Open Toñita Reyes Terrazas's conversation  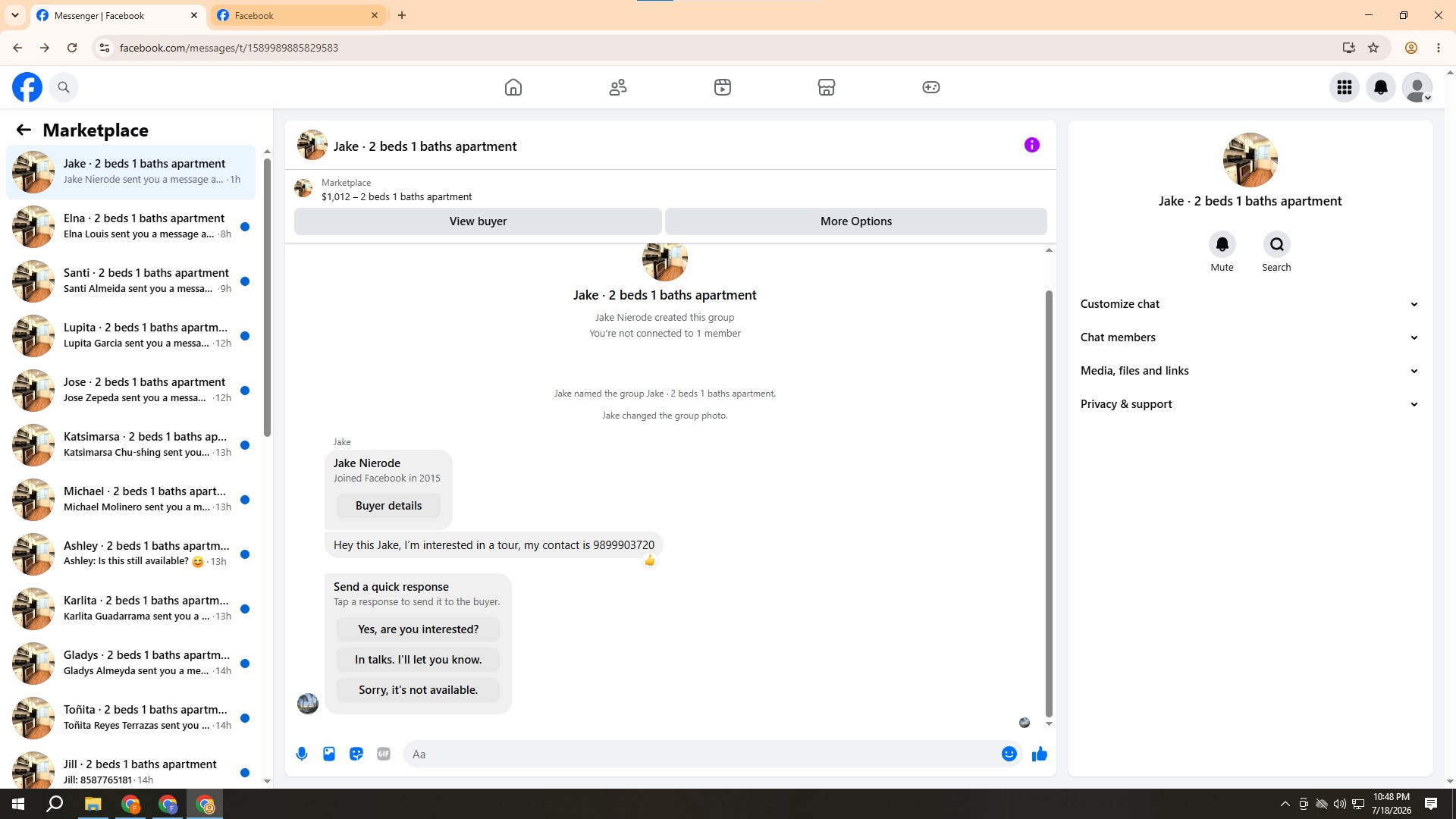131,718
